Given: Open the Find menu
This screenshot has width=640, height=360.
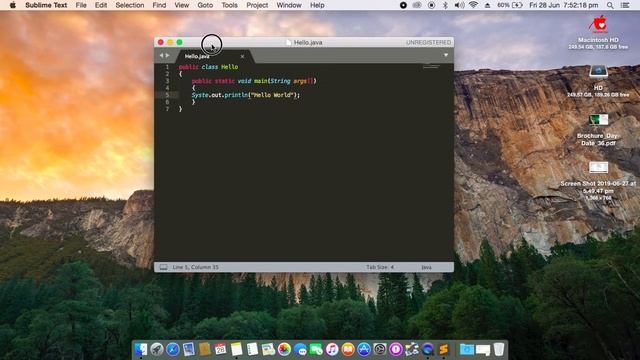Looking at the screenshot, I should pos(159,5).
